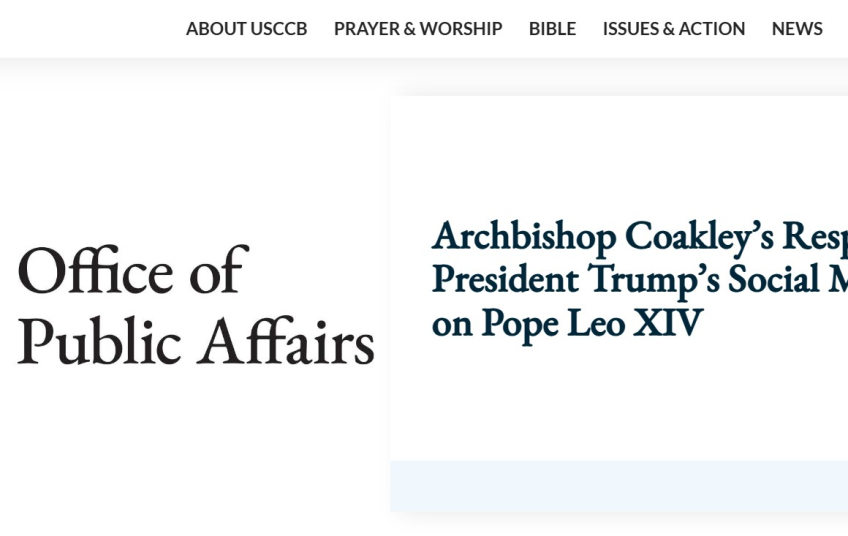Click the "on Pope Leo XIV" headline line
Image resolution: width=848 pixels, height=536 pixels.
[x=567, y=323]
